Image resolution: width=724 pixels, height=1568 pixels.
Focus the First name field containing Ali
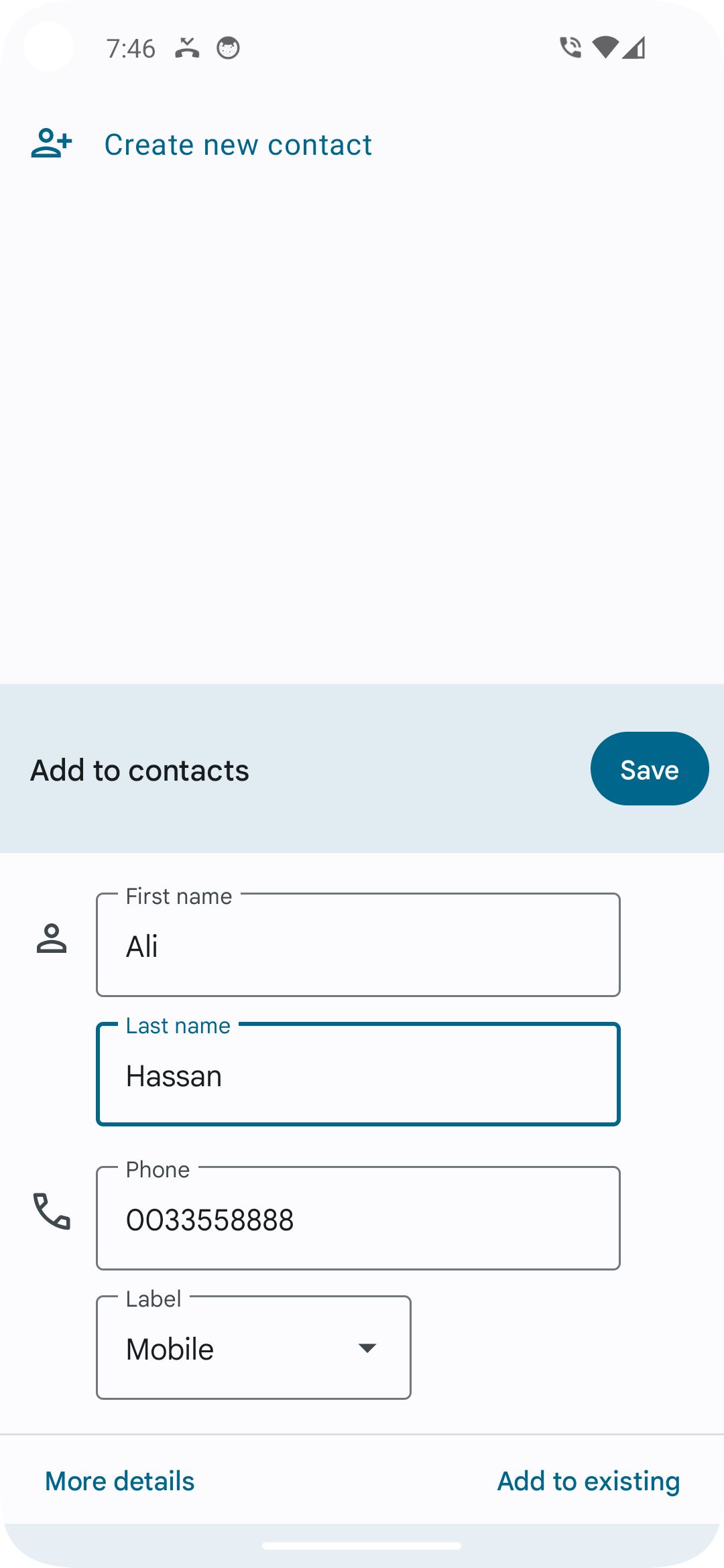pos(358,945)
